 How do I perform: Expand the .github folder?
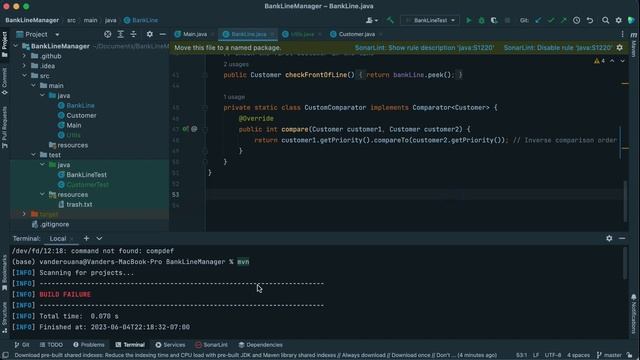(x=24, y=56)
